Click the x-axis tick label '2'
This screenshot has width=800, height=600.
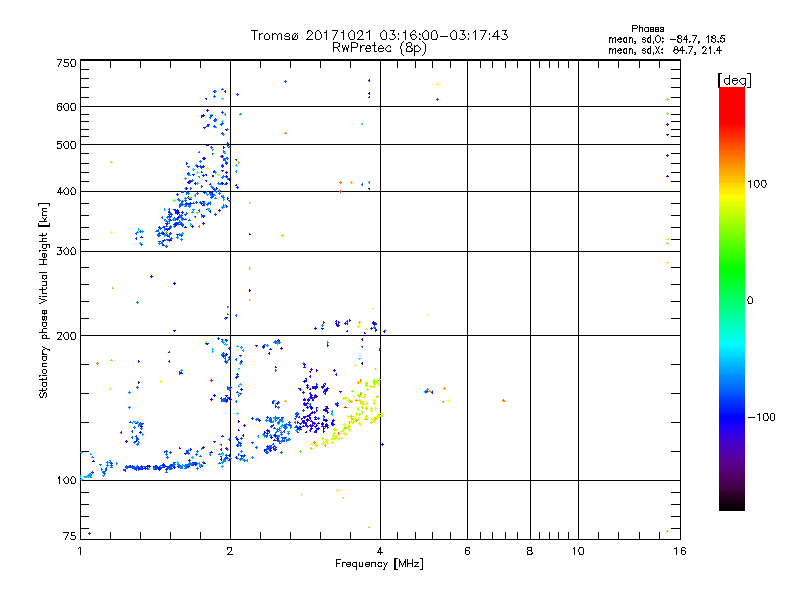[x=230, y=551]
